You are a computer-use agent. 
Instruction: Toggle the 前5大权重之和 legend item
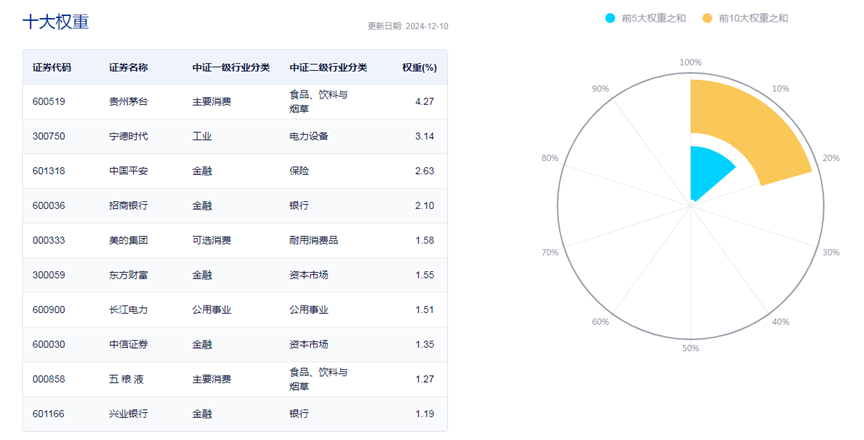pyautogui.click(x=645, y=18)
